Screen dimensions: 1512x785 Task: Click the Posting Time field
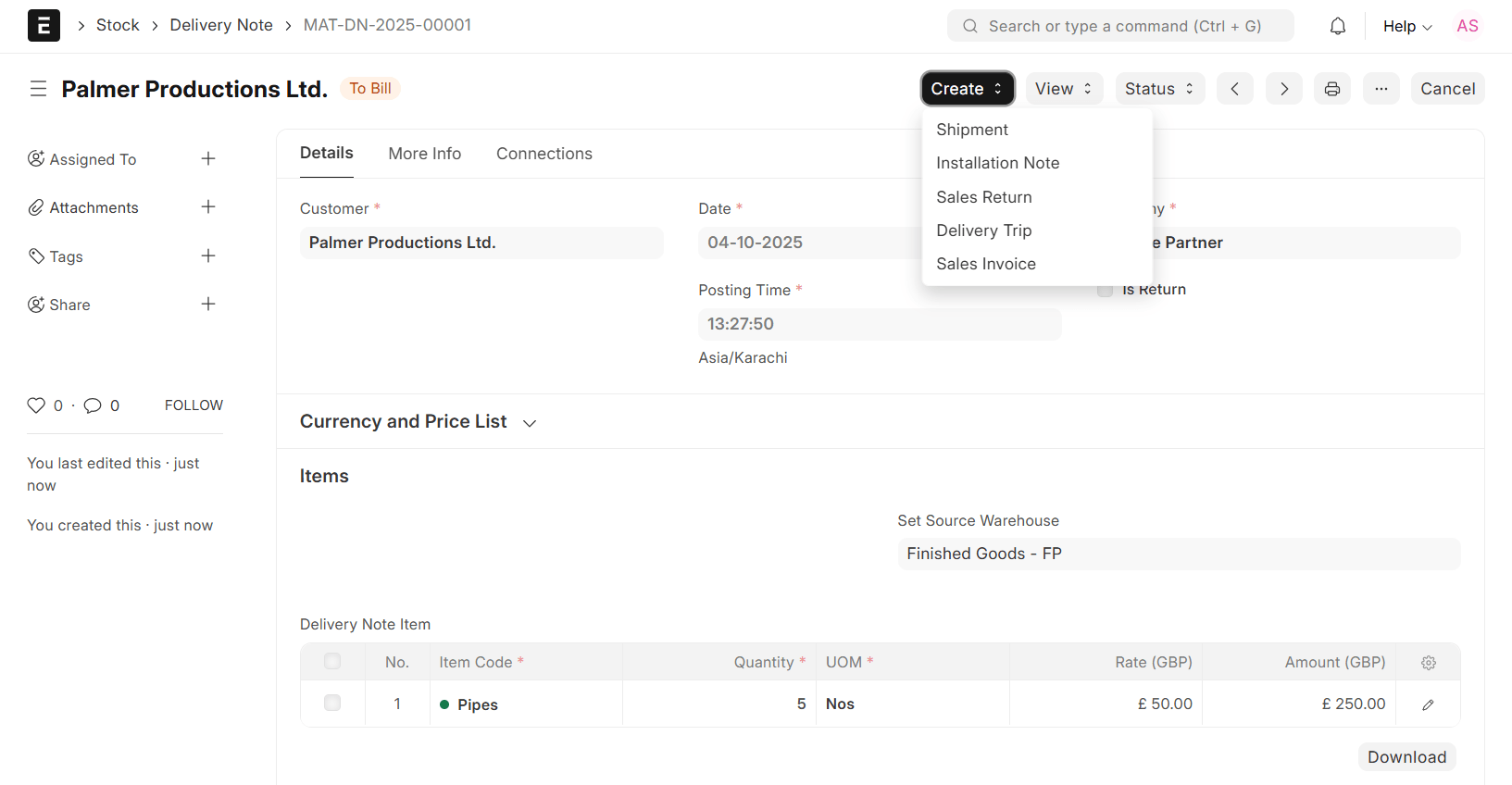pyautogui.click(x=880, y=324)
